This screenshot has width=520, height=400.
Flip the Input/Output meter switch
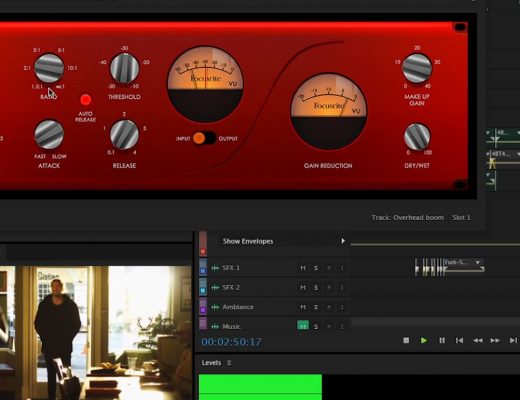[204, 138]
